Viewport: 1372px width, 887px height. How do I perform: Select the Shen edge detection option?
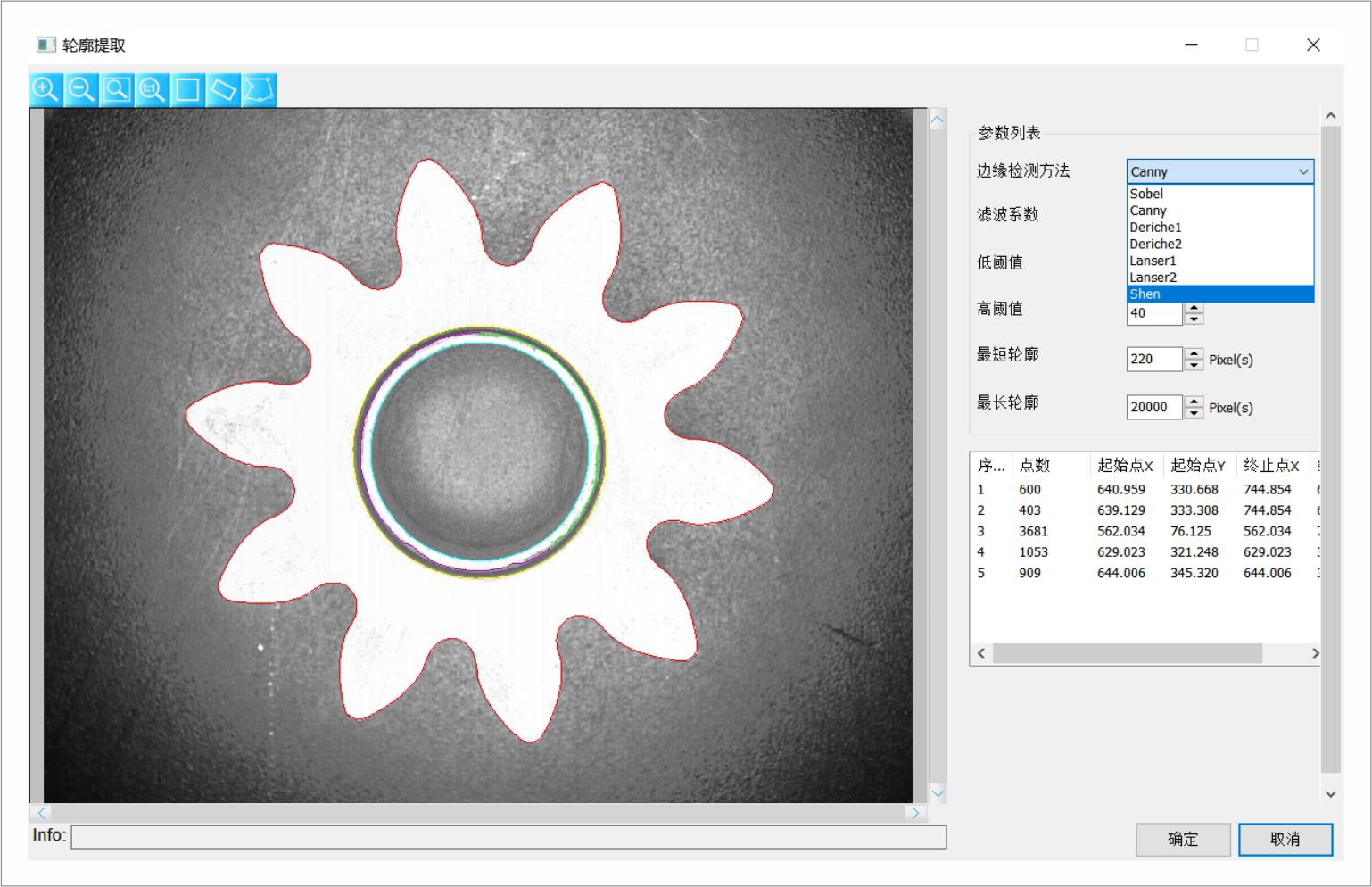tap(1145, 294)
